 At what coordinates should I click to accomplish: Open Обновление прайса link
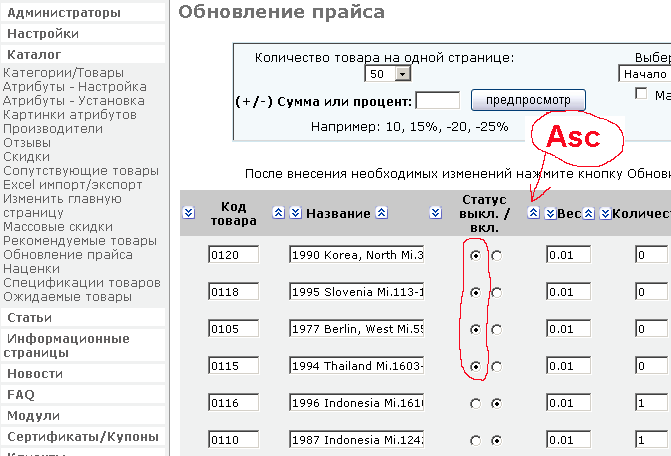tap(68, 255)
